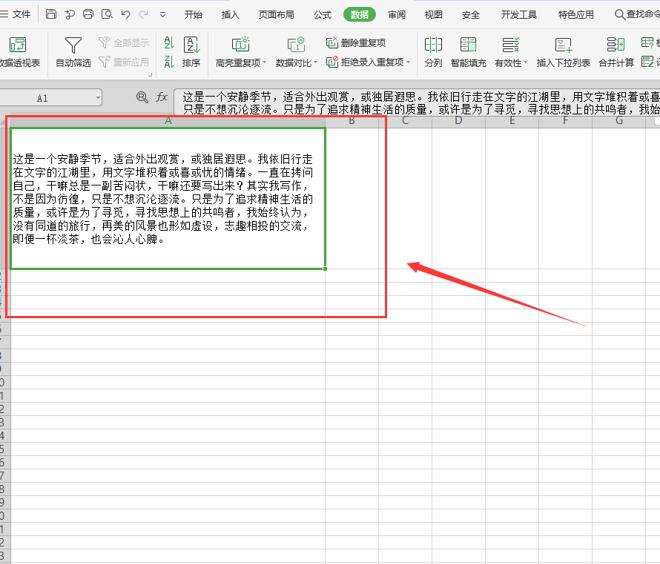Select the column A header
660x564 pixels.
(x=168, y=121)
